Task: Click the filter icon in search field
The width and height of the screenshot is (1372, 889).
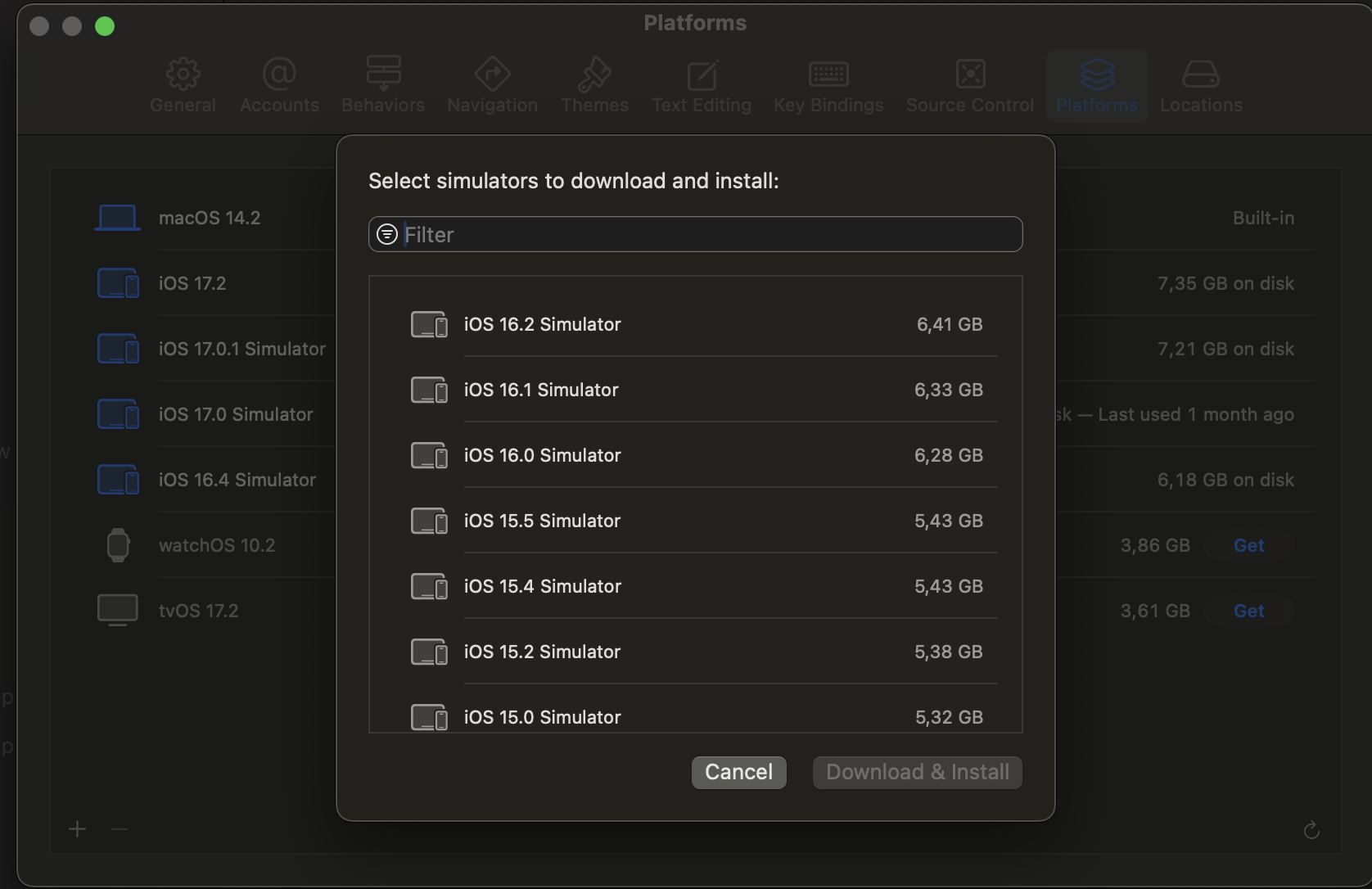Action: tap(387, 235)
